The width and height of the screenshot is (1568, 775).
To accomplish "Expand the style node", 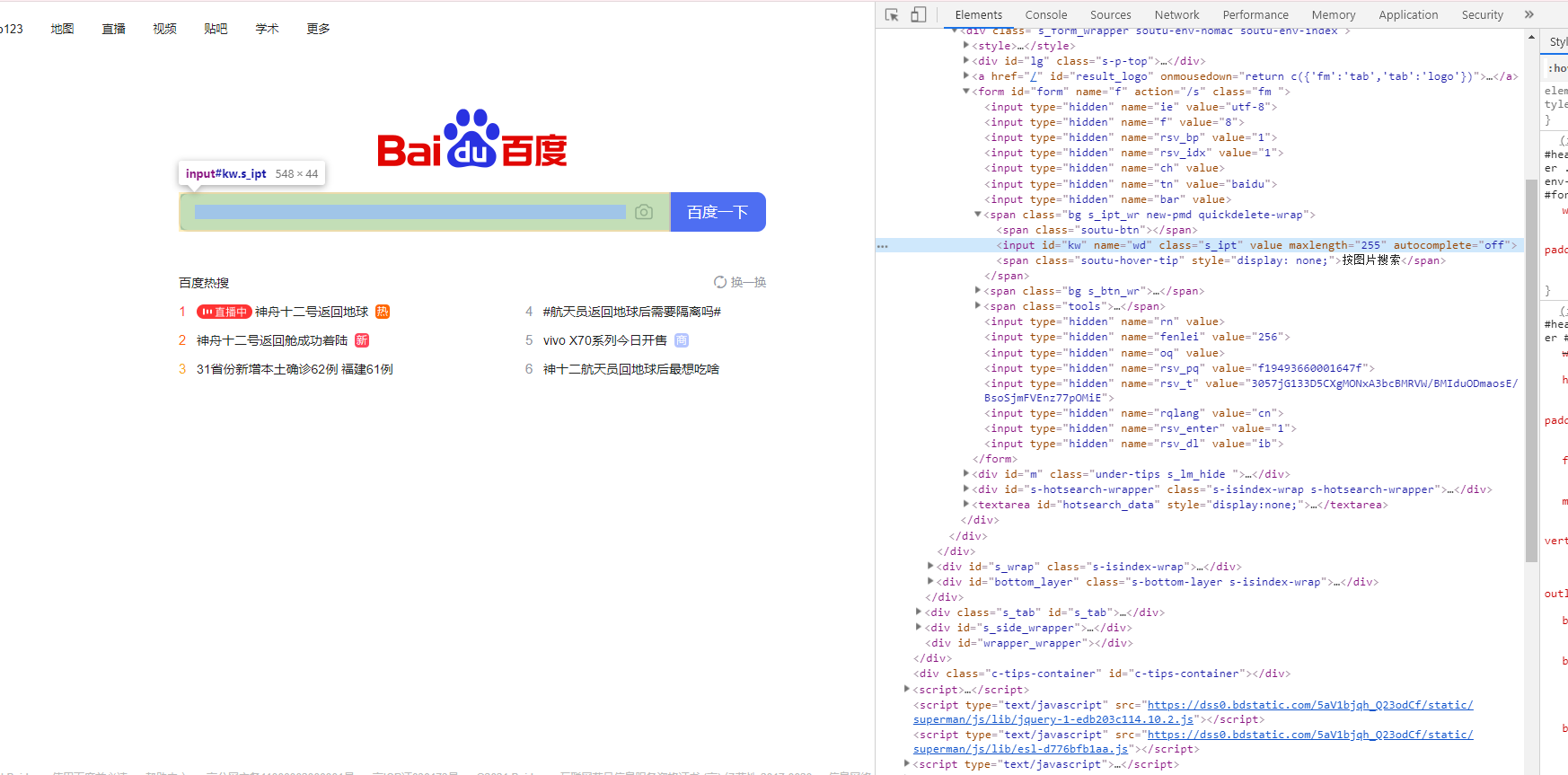I will click(x=966, y=46).
